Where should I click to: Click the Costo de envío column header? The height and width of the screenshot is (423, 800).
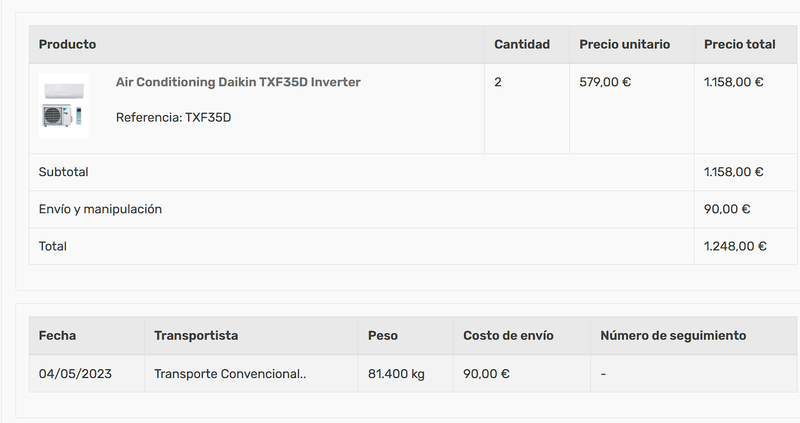(508, 335)
